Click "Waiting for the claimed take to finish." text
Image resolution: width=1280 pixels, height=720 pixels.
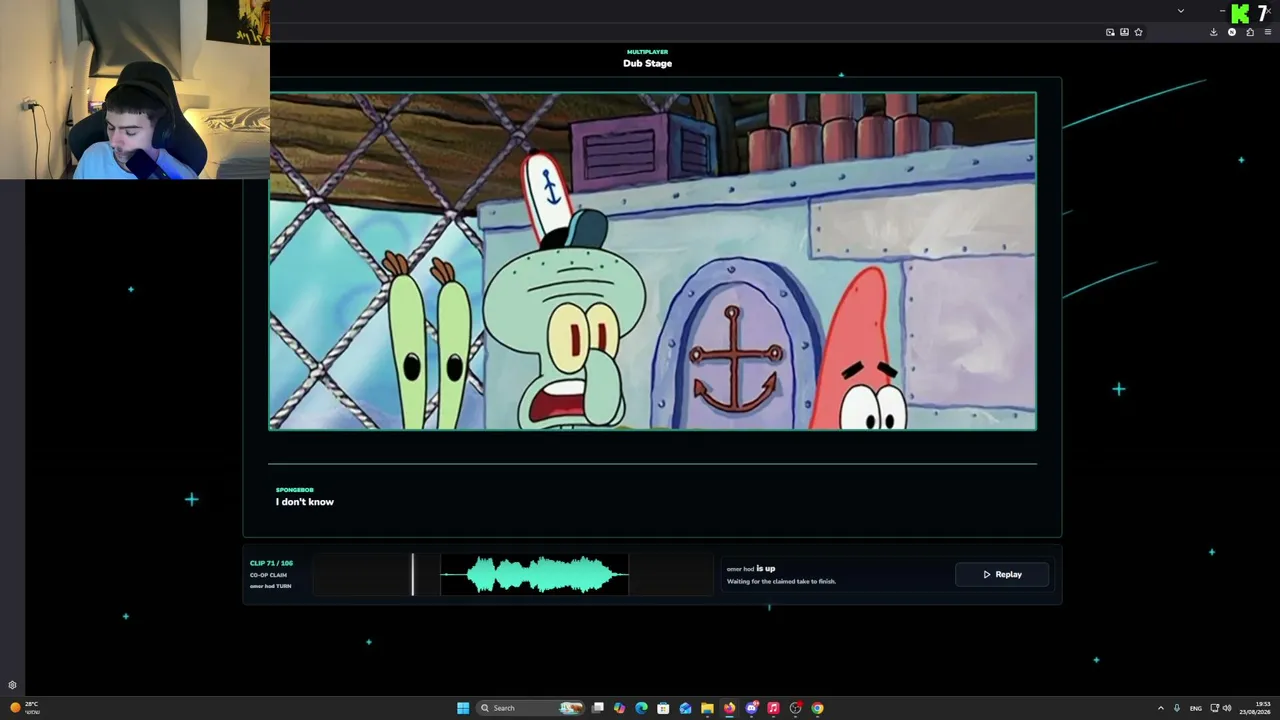point(781,581)
